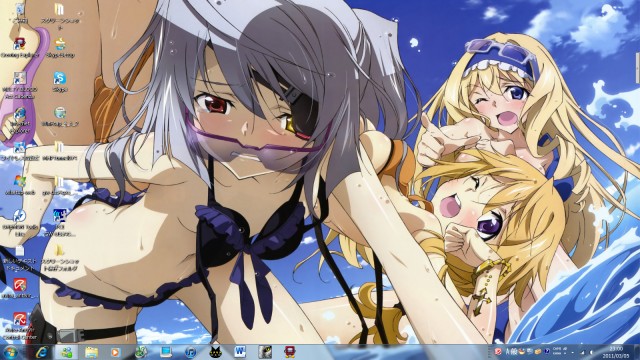
Task: Select the Avira Control Center desktop shortcut
Action: 19,326
